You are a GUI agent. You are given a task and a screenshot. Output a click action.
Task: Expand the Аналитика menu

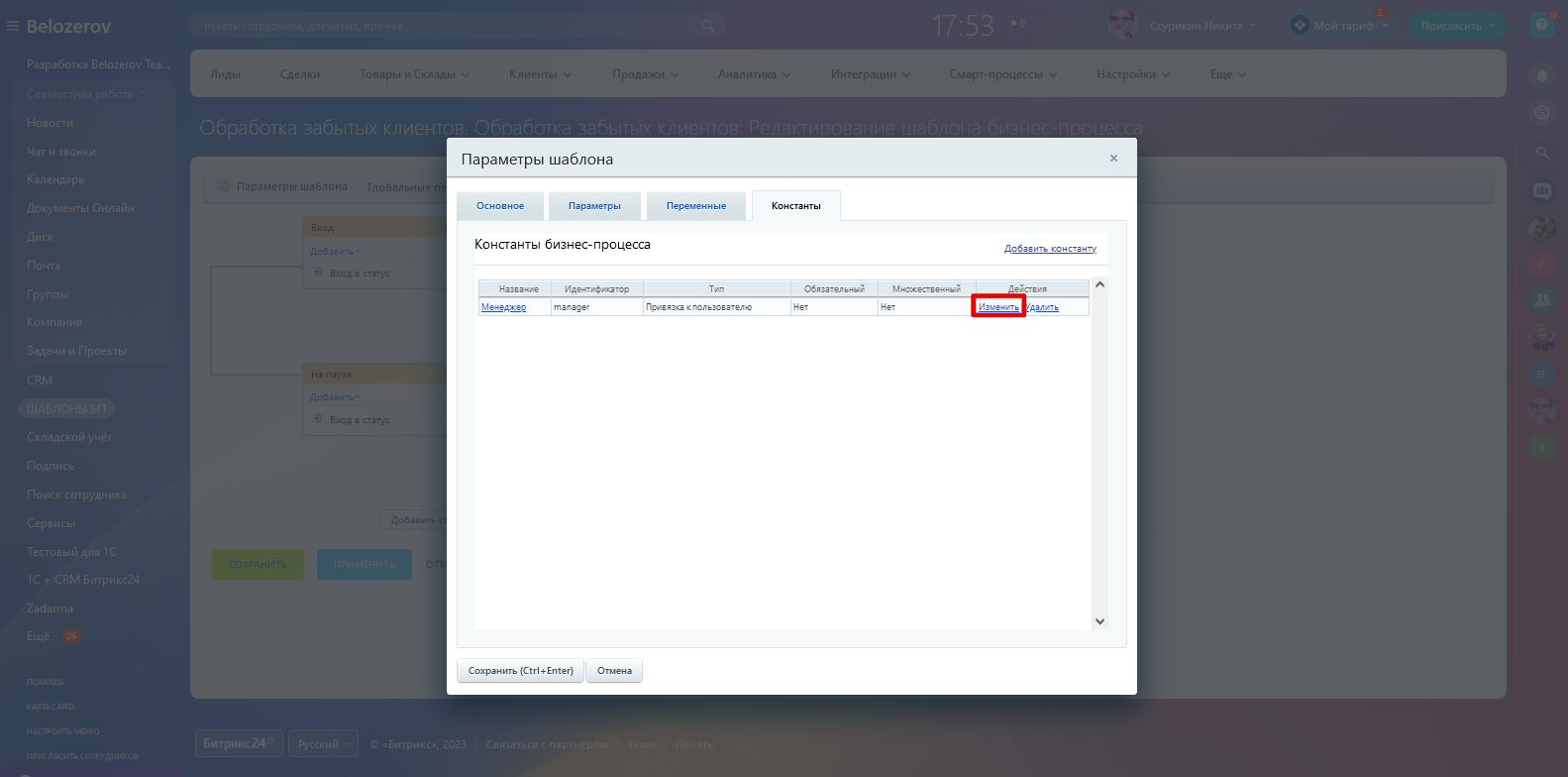754,74
